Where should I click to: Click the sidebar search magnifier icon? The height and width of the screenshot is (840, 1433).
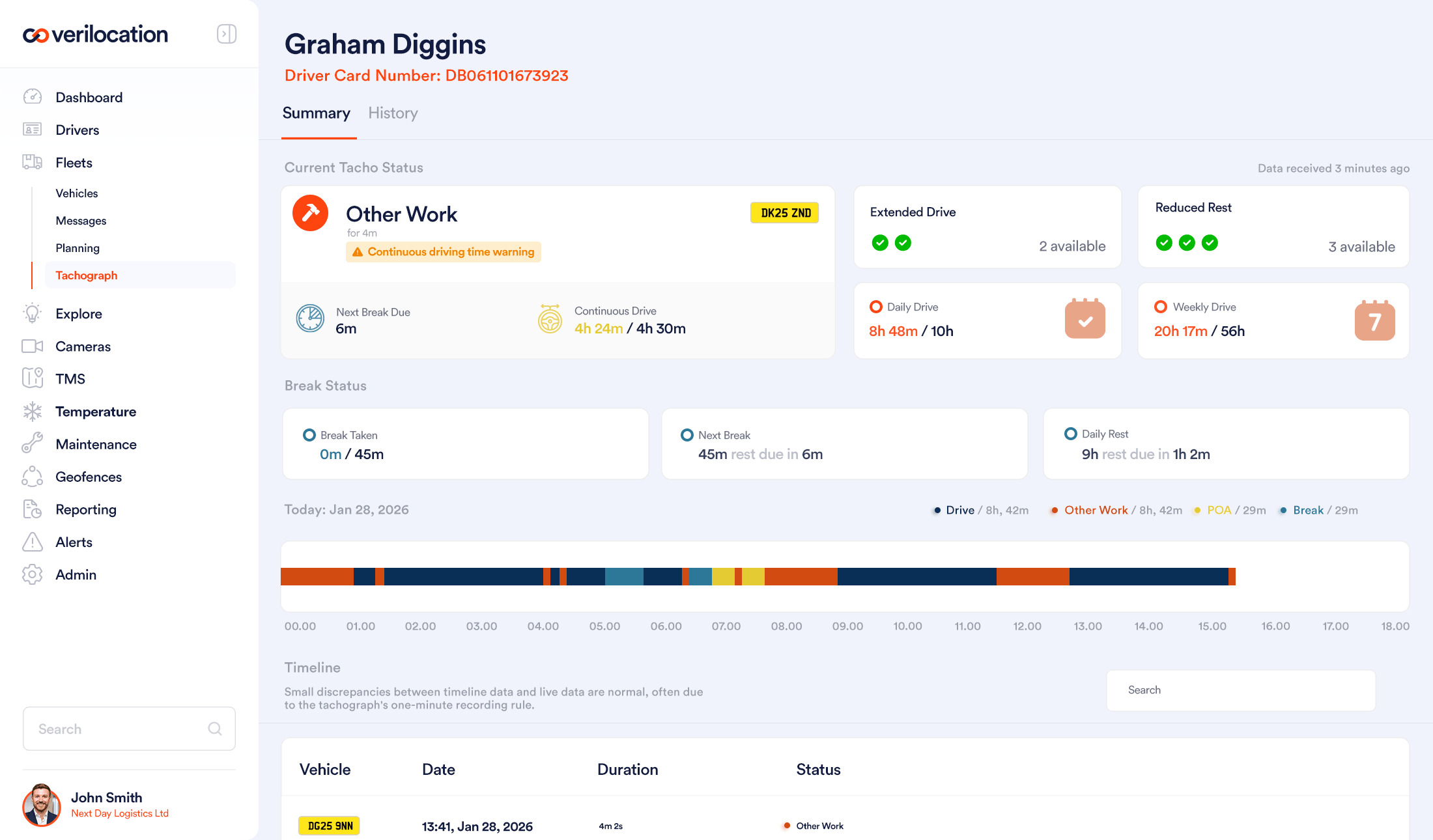tap(215, 729)
